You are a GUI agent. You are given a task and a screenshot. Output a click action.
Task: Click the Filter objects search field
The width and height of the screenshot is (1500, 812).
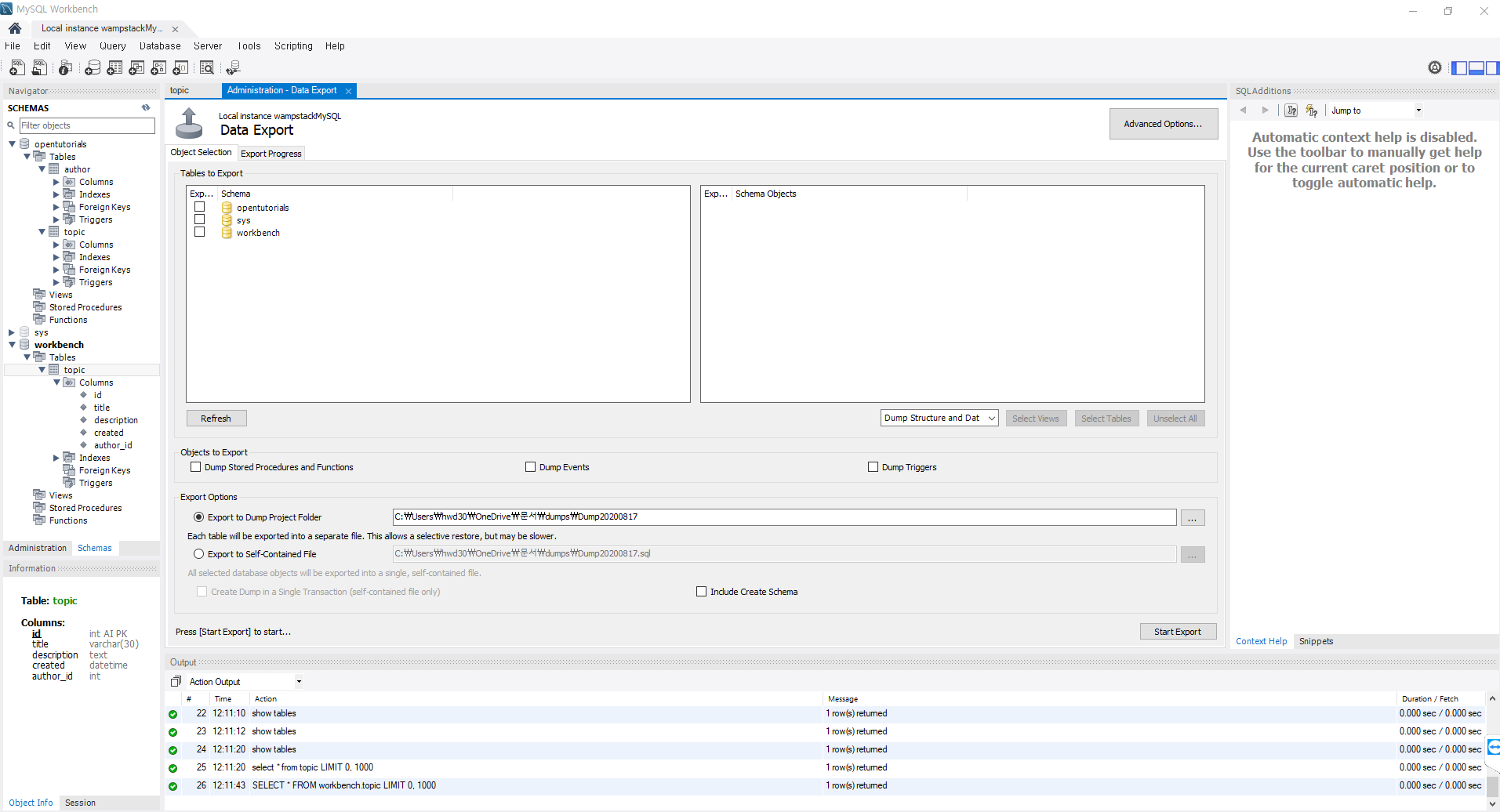pos(87,125)
